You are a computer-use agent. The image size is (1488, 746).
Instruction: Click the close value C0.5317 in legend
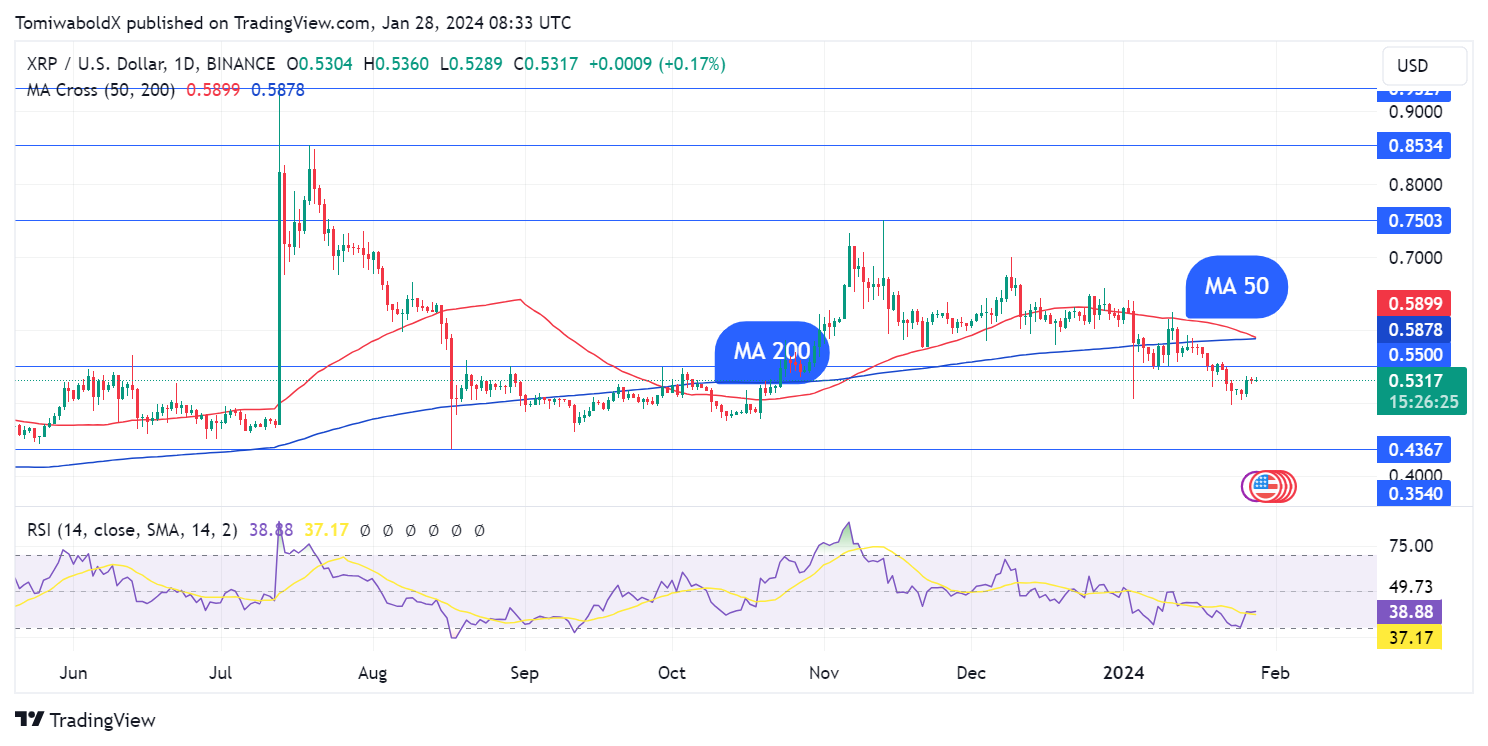546,64
